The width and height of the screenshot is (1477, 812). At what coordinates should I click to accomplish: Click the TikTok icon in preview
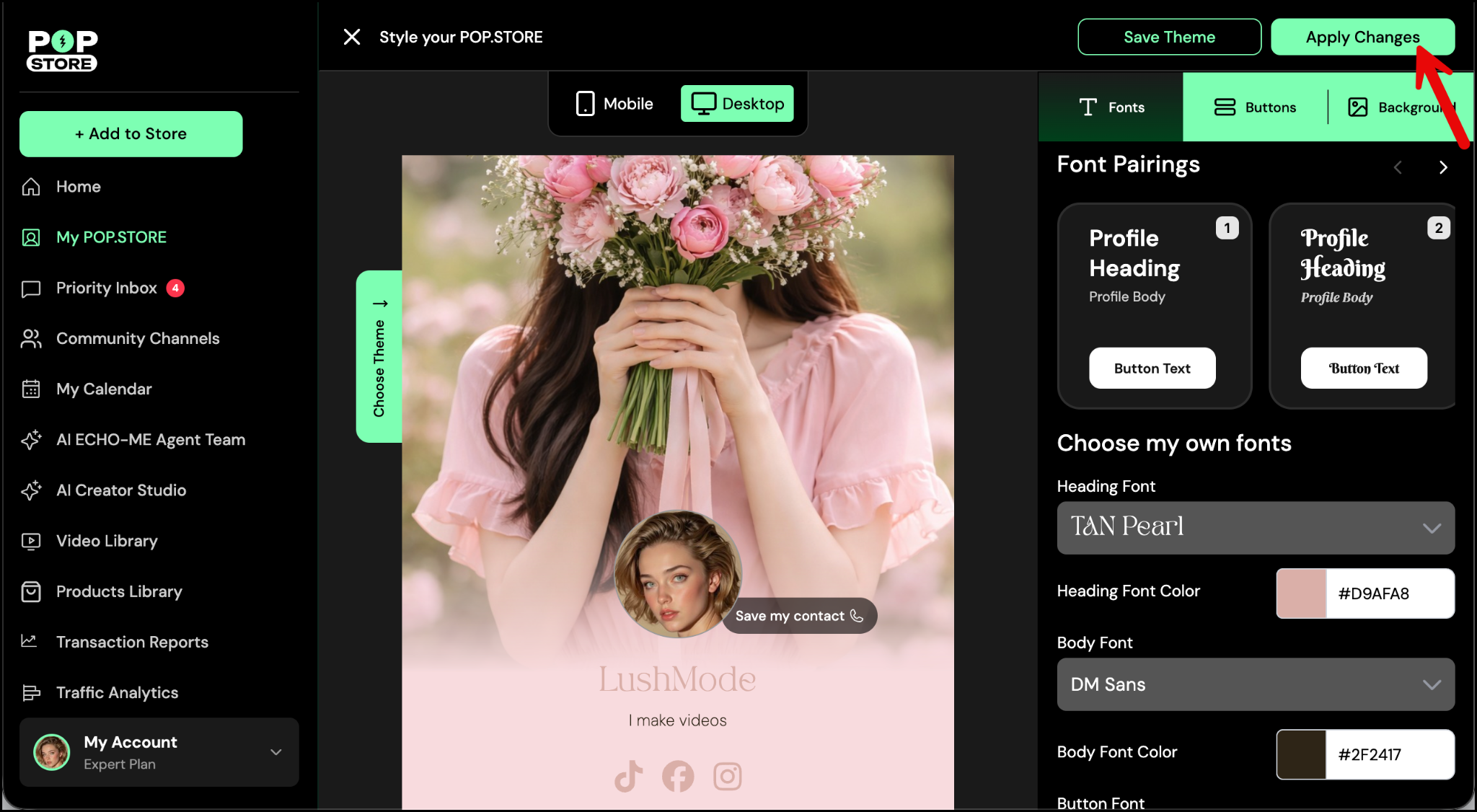click(x=628, y=776)
